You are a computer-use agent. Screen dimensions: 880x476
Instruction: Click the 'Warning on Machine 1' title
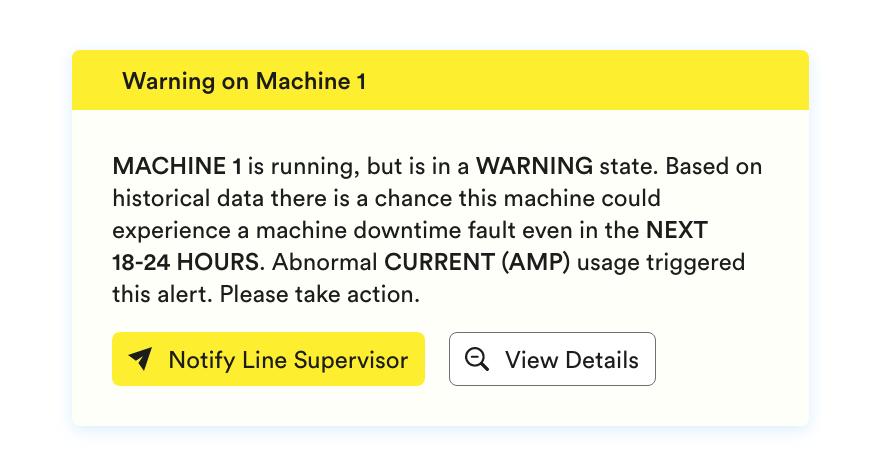243,81
